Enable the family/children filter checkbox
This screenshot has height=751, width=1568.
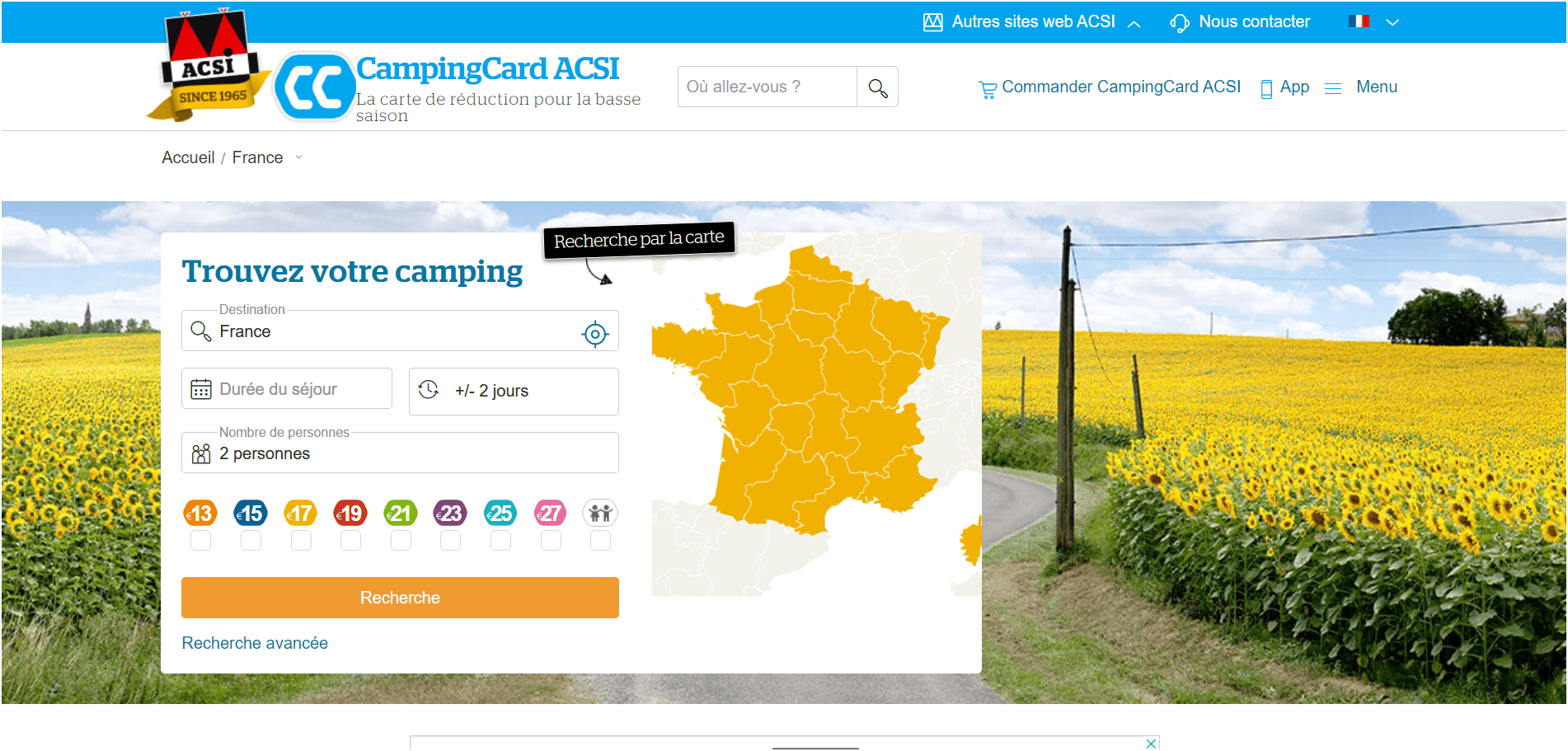point(600,541)
